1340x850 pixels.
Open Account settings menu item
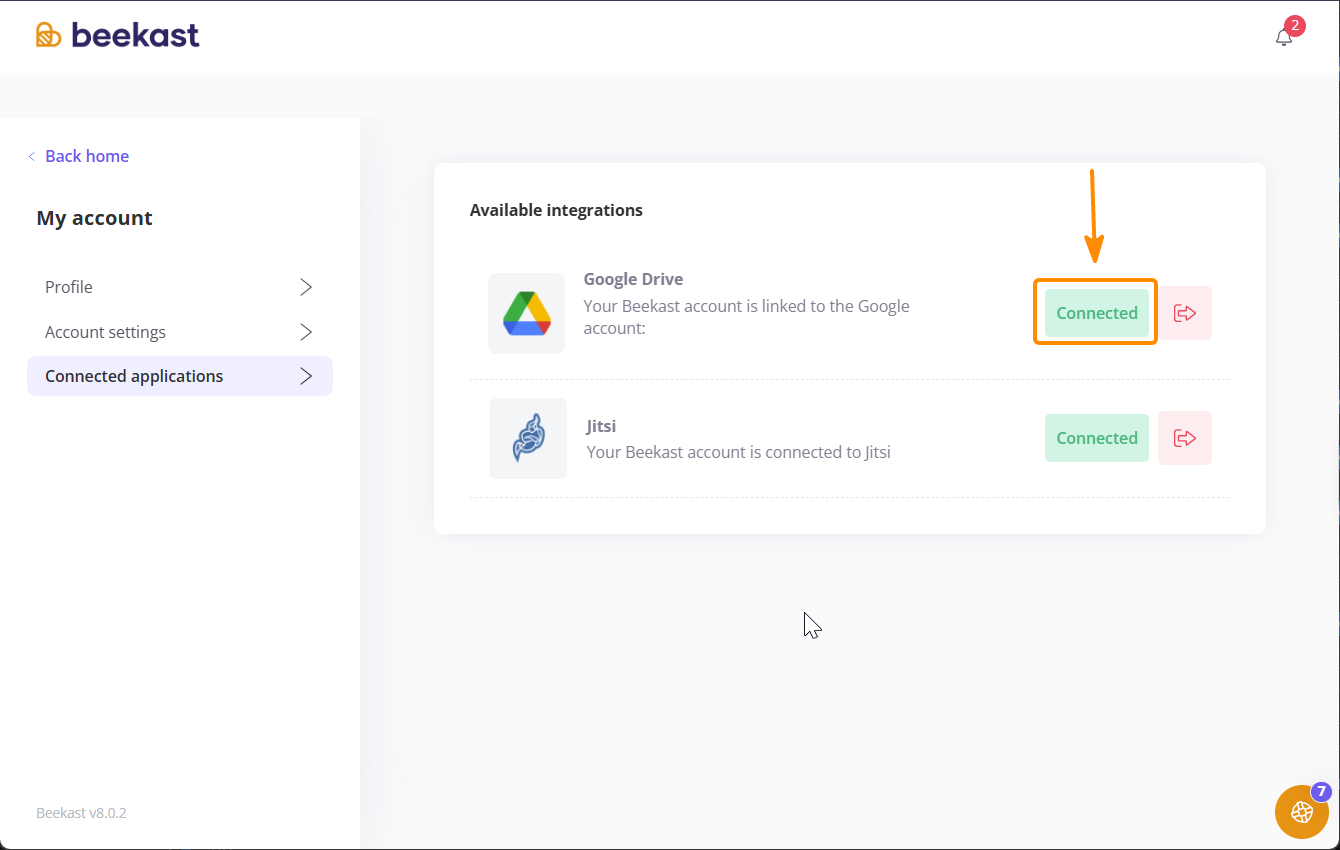tap(180, 332)
